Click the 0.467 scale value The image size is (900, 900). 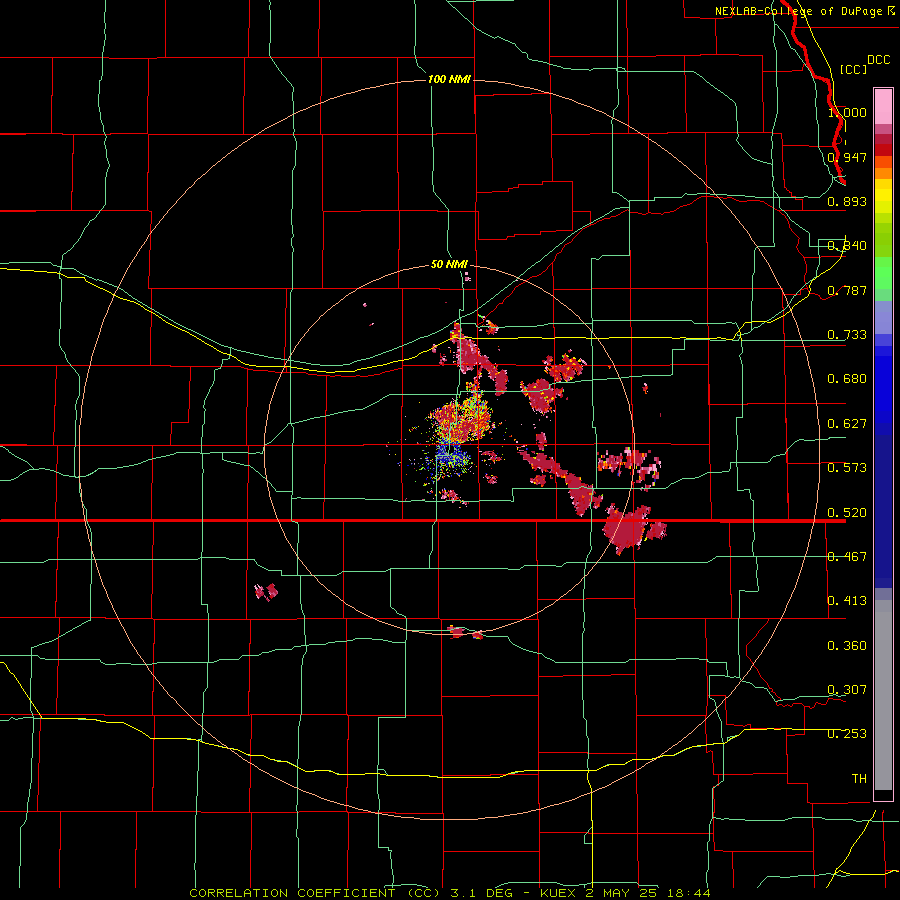847,557
